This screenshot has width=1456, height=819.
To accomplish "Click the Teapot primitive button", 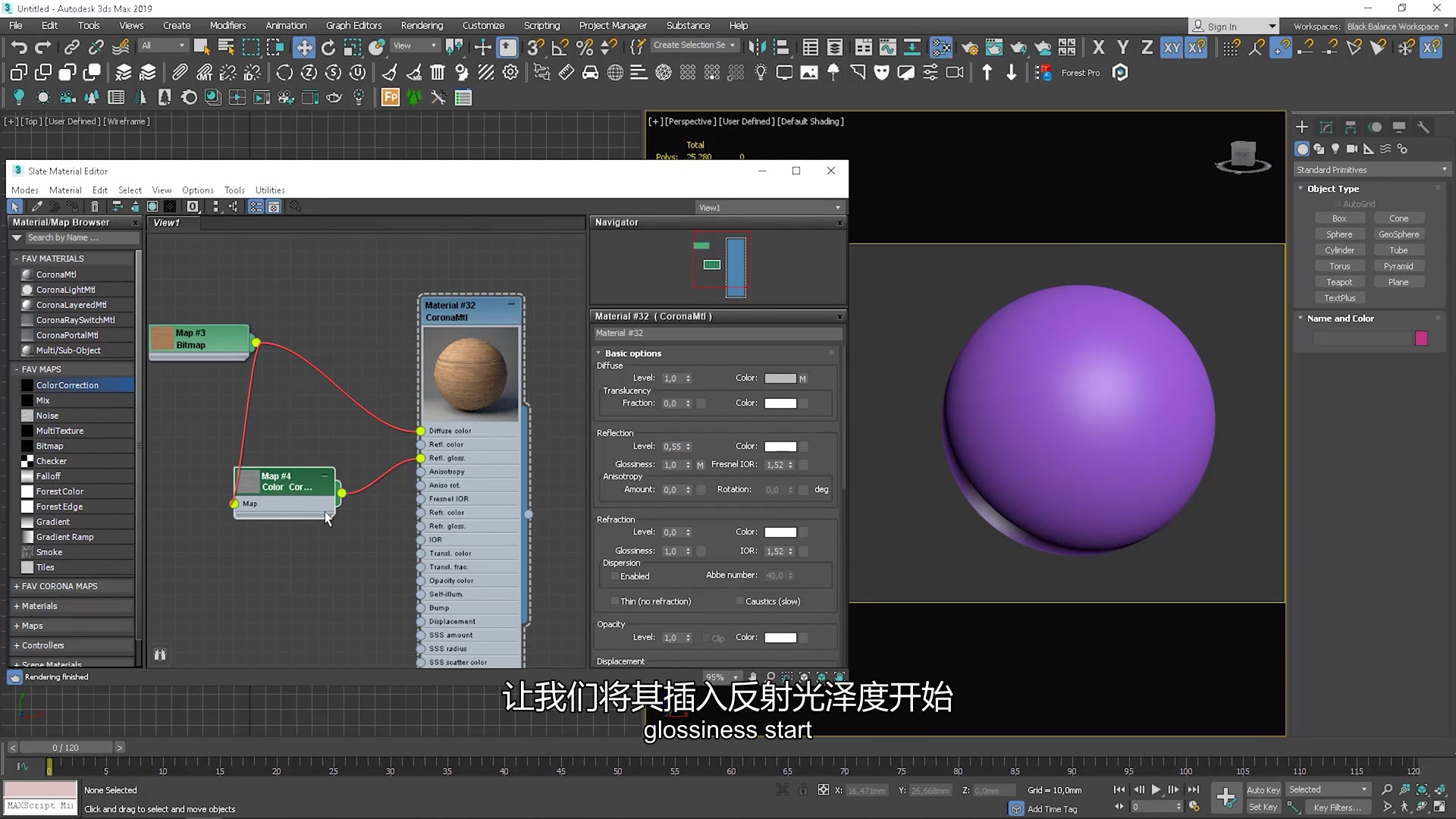I will (1340, 281).
